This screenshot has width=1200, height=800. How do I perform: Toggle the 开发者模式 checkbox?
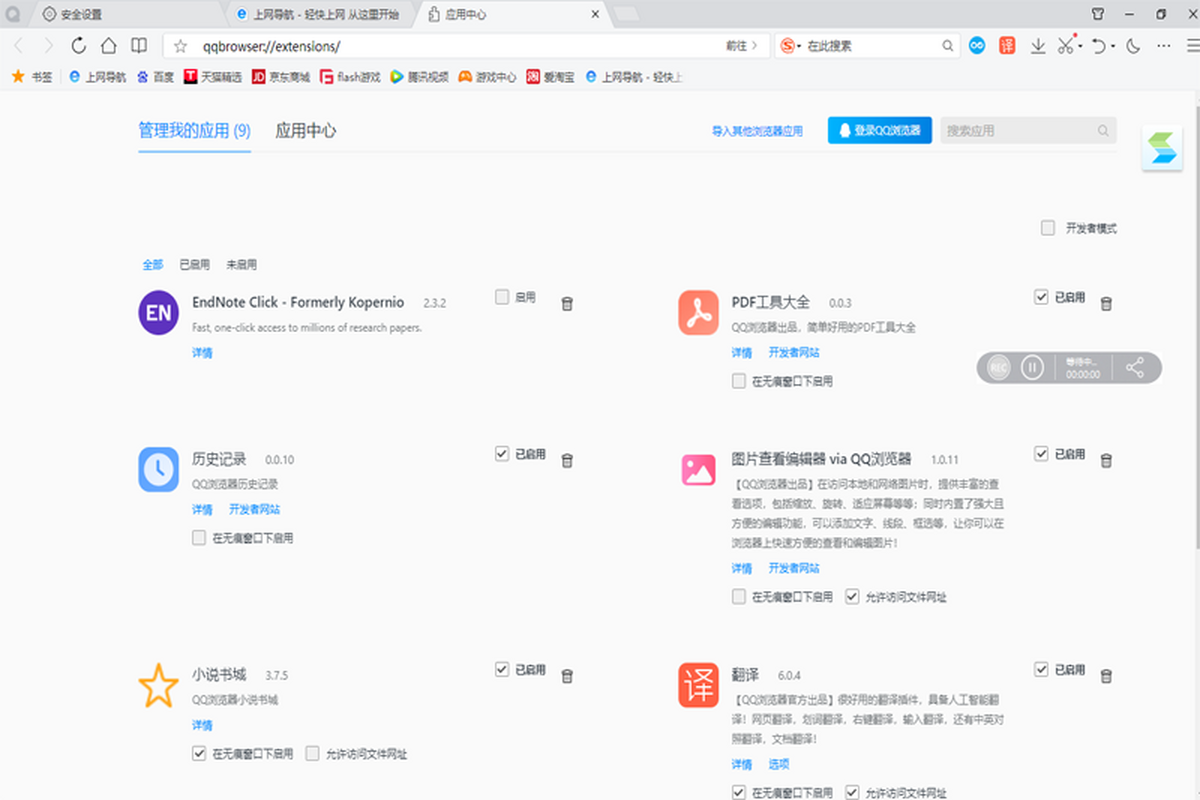tap(1048, 228)
